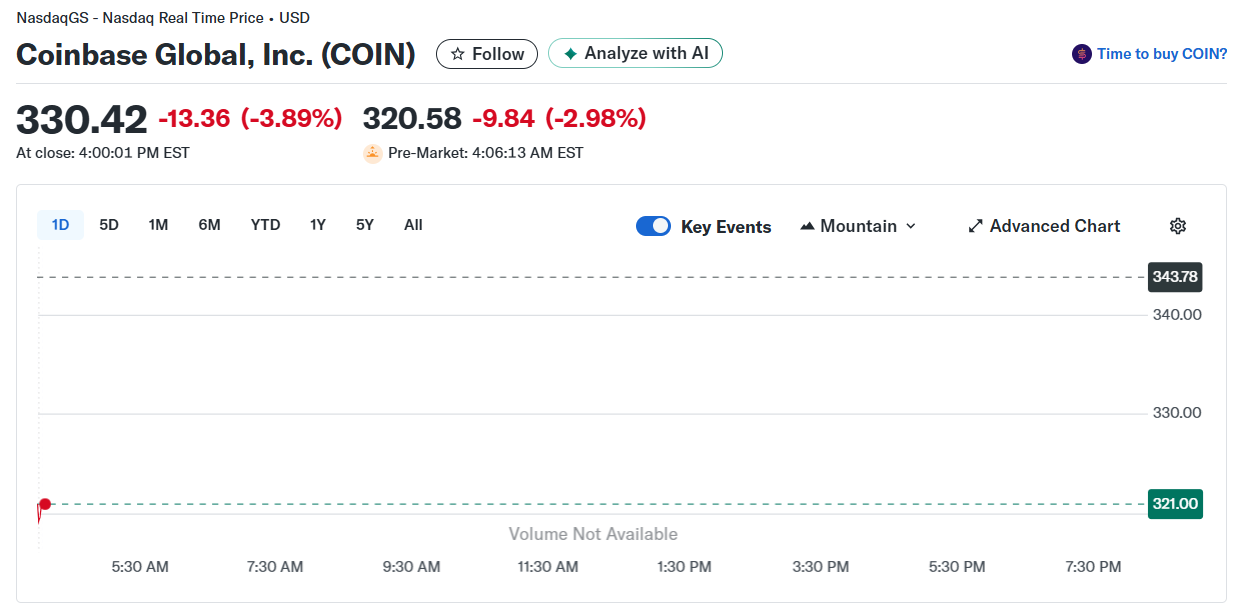Click the purple icon beside Time to buy COIN

(1081, 54)
